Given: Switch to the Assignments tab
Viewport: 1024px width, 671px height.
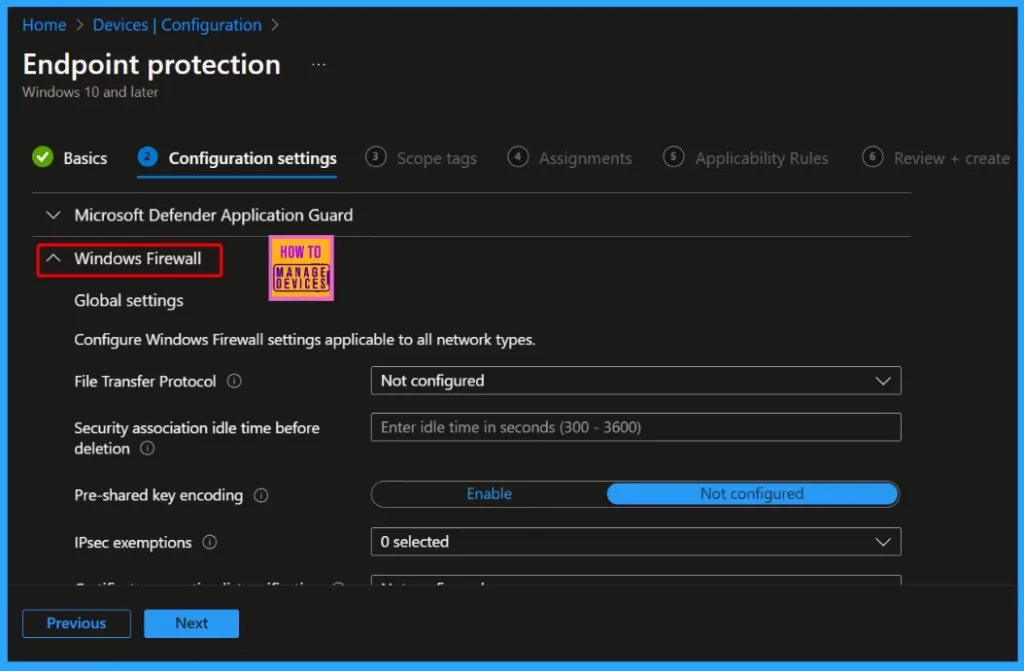Looking at the screenshot, I should pyautogui.click(x=584, y=158).
